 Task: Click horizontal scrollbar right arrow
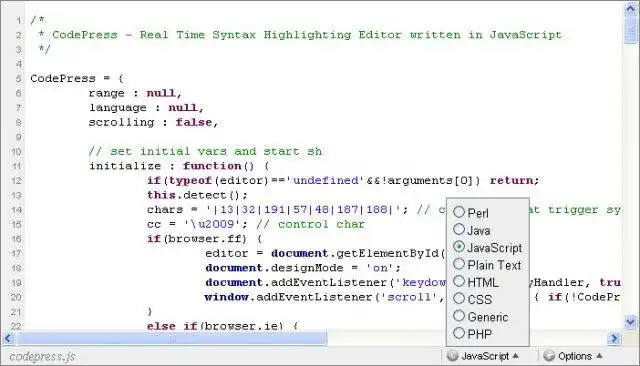[x=614, y=338]
